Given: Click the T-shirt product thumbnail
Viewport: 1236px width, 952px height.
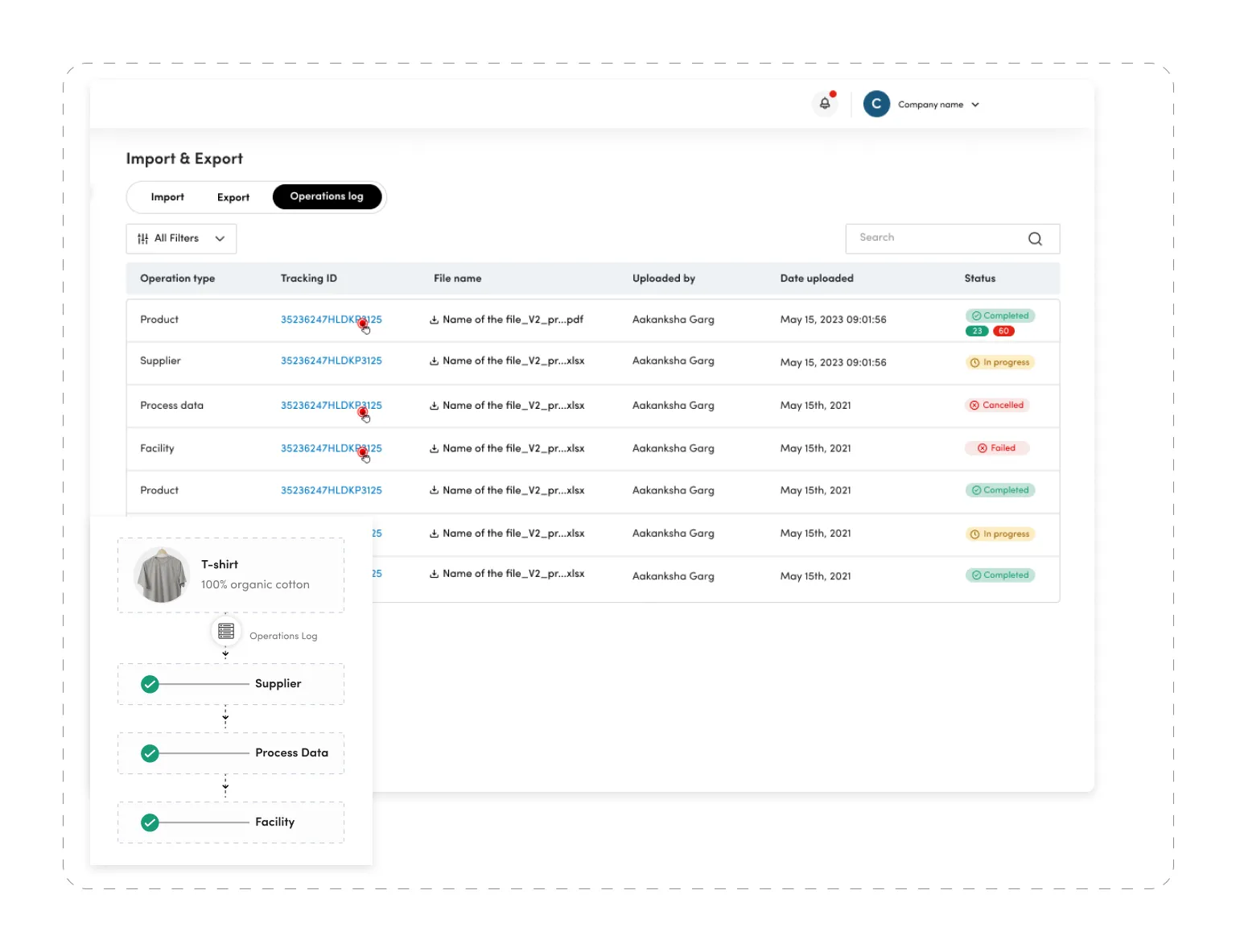Looking at the screenshot, I should click(163, 575).
